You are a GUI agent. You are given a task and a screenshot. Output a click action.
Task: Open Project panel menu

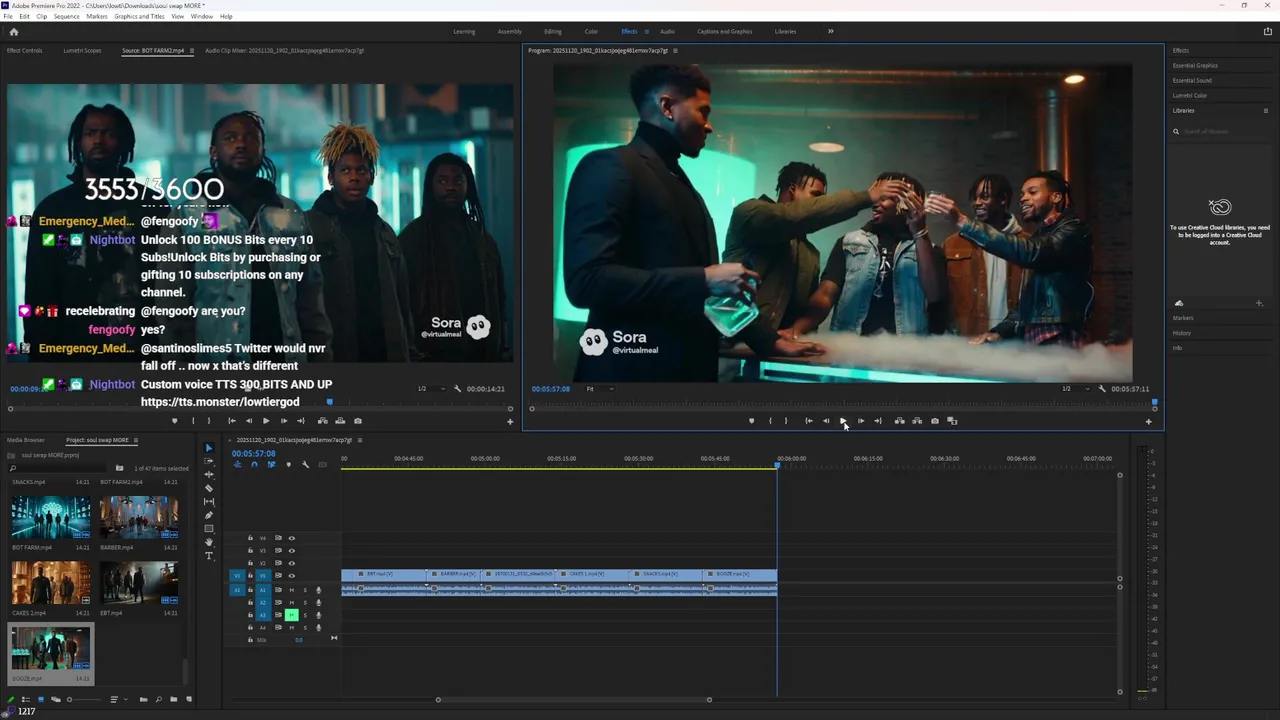point(136,440)
